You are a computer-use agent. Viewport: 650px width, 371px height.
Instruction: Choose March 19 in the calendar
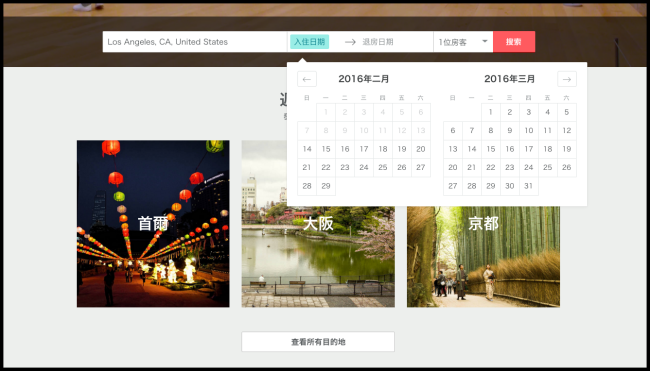(567, 149)
